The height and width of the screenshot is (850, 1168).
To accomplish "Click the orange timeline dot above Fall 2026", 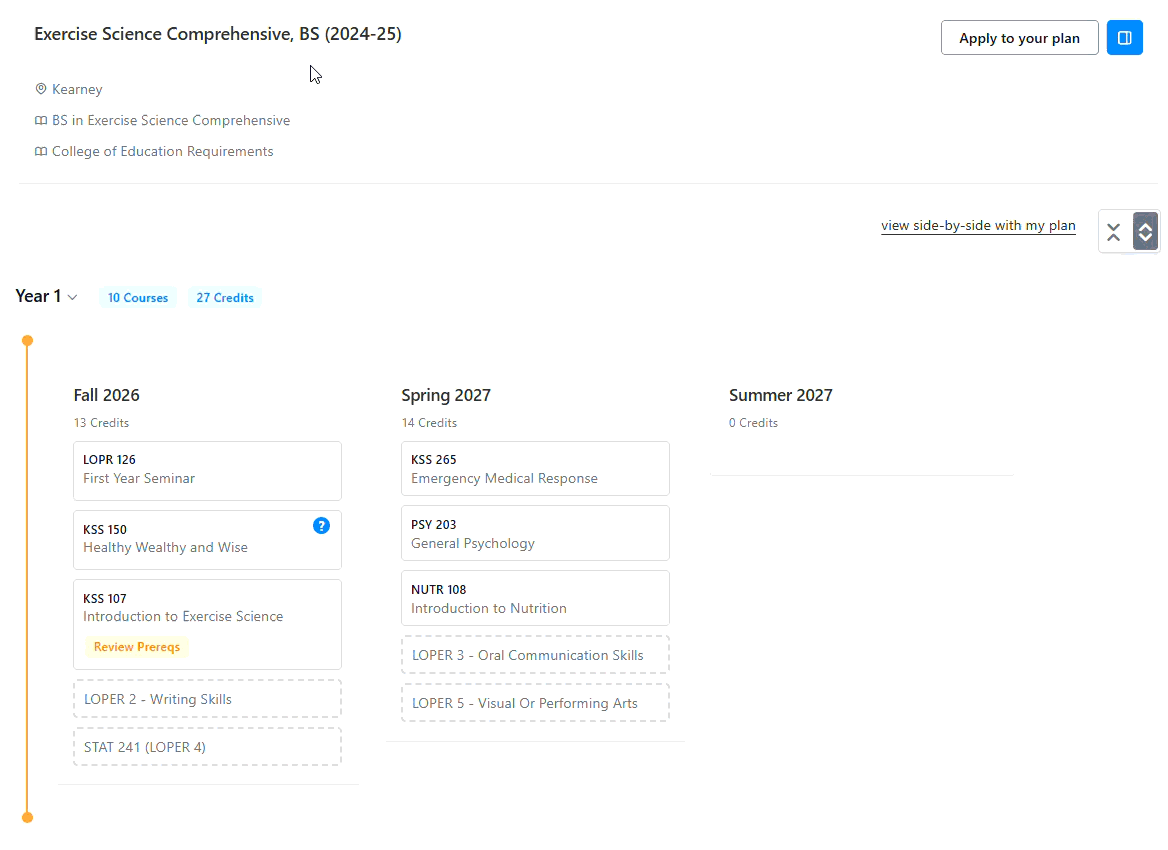I will pyautogui.click(x=28, y=340).
